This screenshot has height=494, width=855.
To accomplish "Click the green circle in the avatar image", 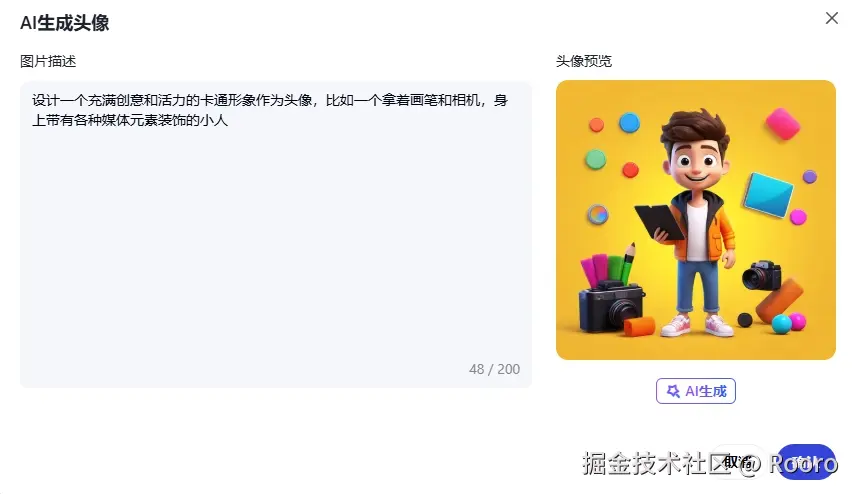I will point(595,160).
